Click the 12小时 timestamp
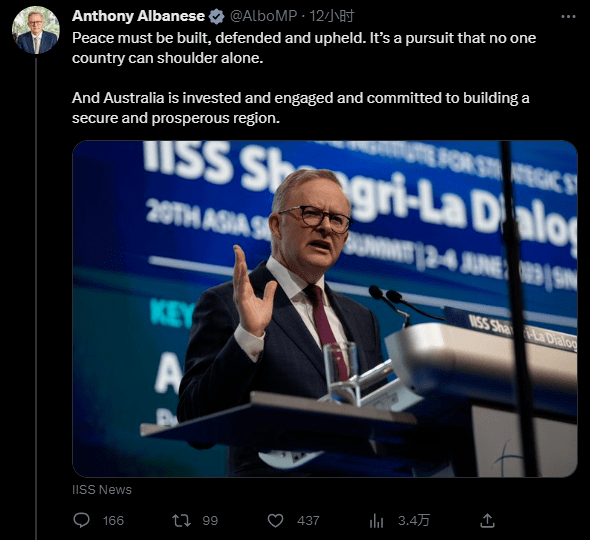 (x=332, y=16)
